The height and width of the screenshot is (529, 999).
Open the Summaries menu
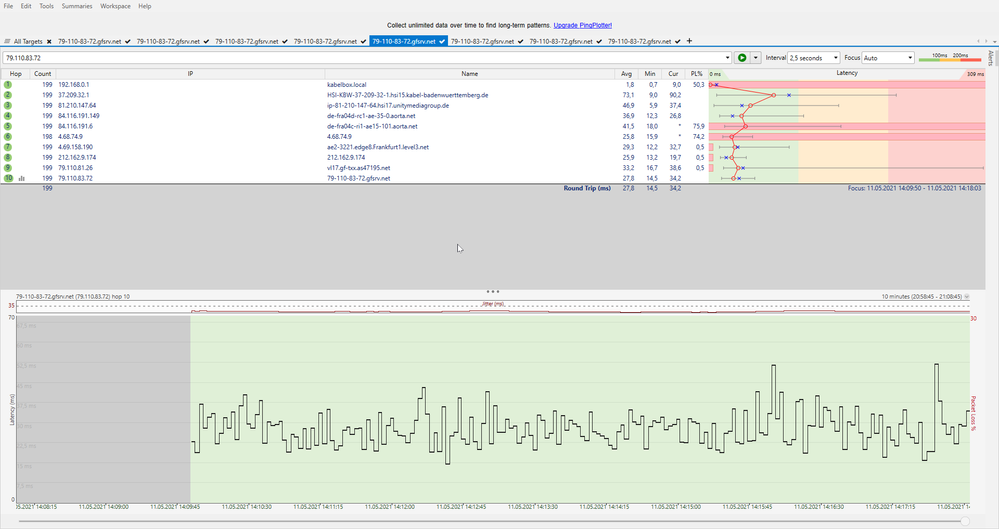tap(76, 6)
